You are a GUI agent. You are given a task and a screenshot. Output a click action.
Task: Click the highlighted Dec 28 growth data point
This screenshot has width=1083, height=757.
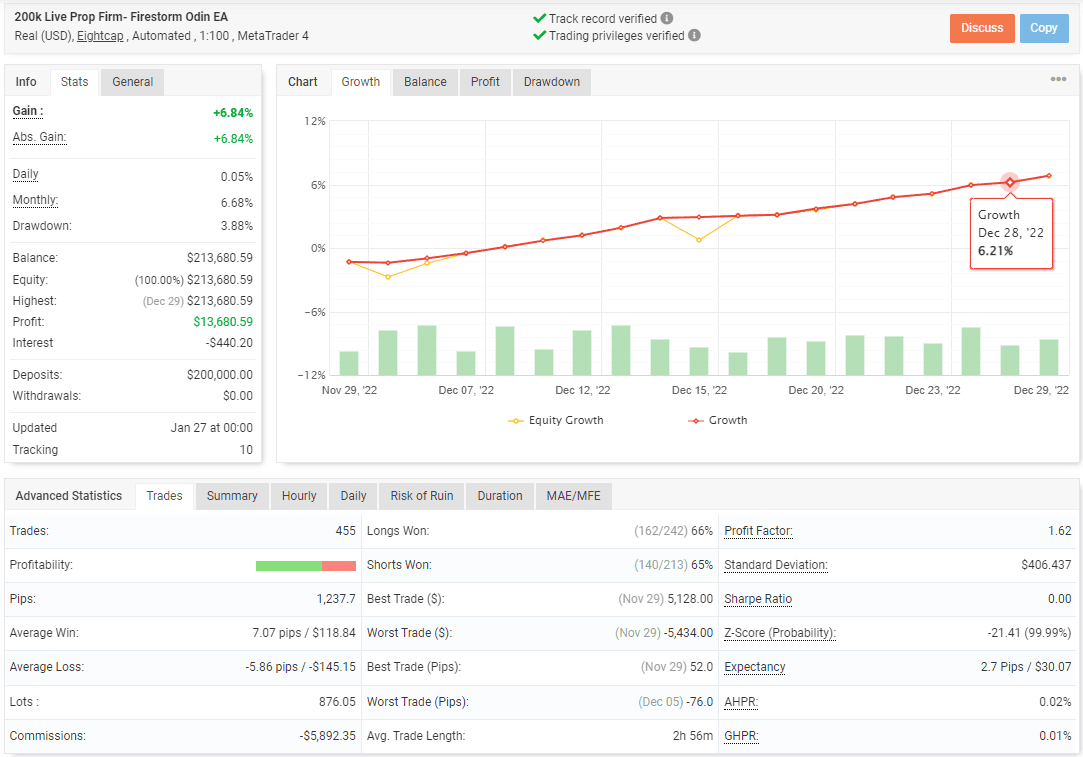(1010, 183)
